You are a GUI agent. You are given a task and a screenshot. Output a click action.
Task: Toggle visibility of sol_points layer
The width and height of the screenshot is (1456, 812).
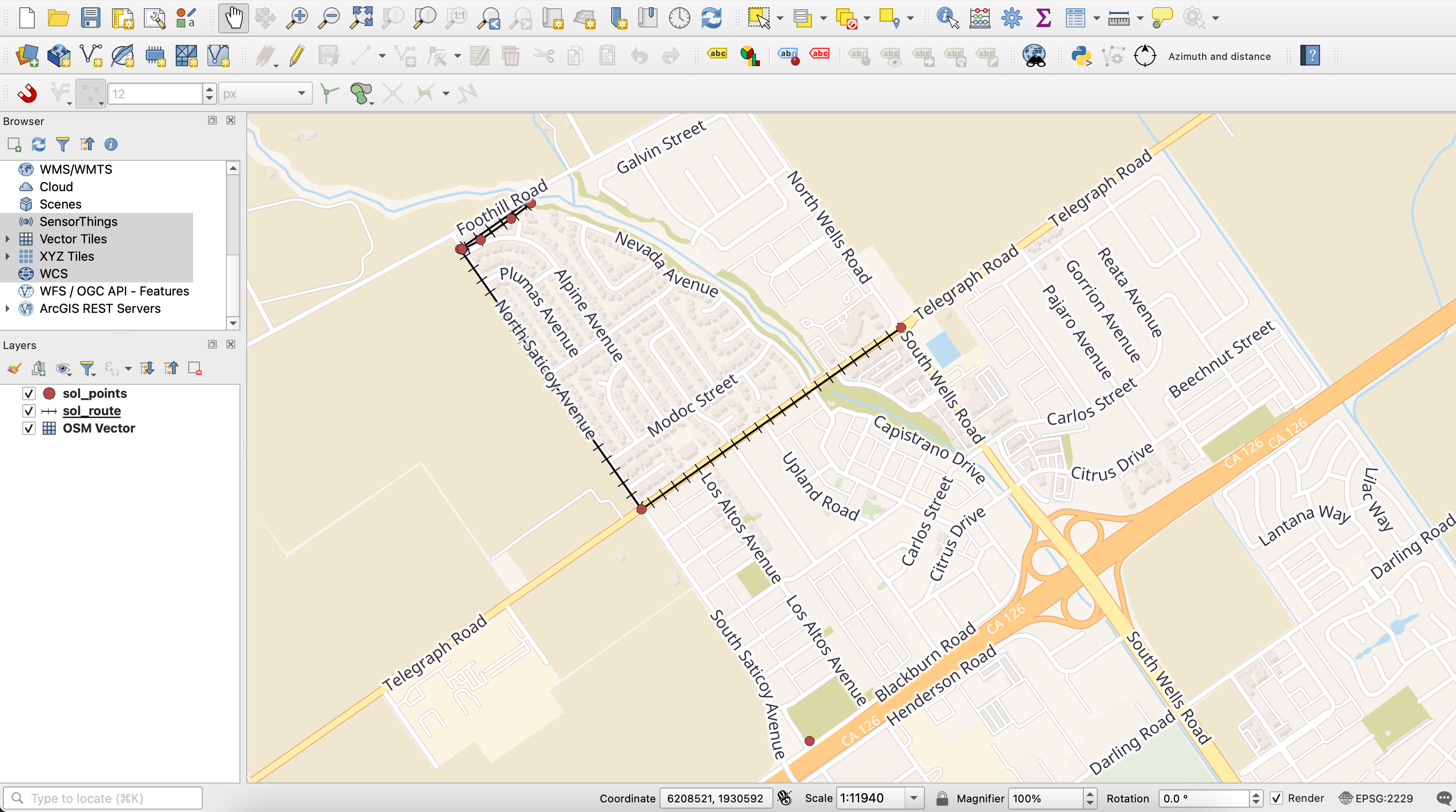[x=29, y=393]
